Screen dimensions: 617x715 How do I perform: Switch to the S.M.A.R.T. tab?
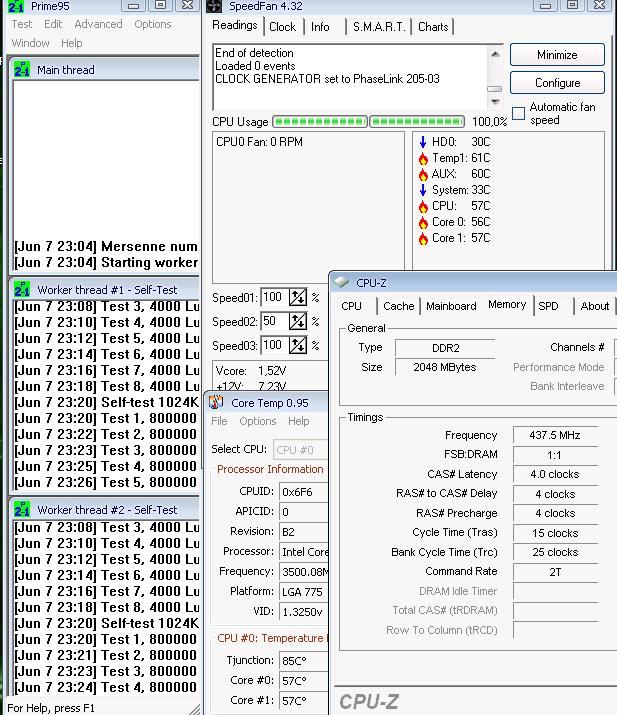click(x=379, y=27)
